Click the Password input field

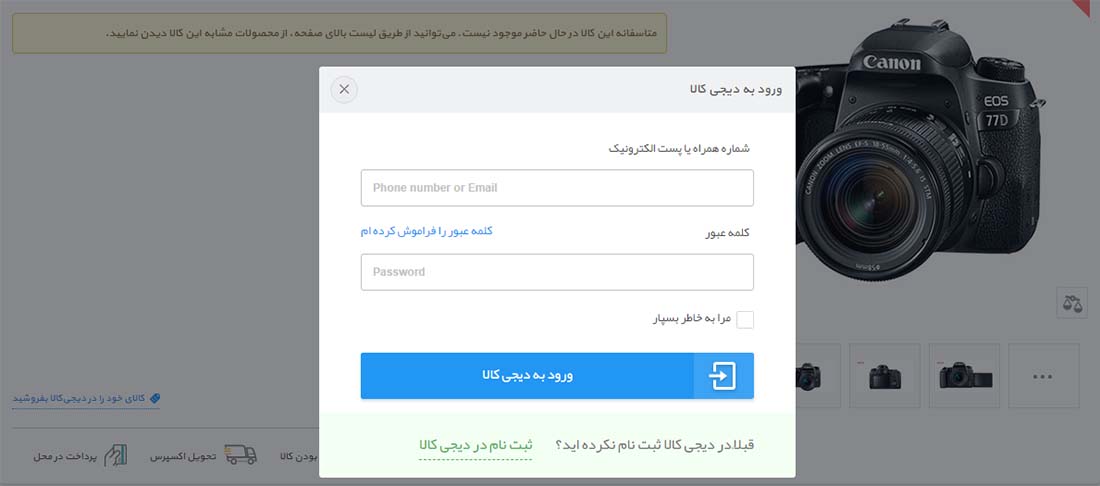557,272
